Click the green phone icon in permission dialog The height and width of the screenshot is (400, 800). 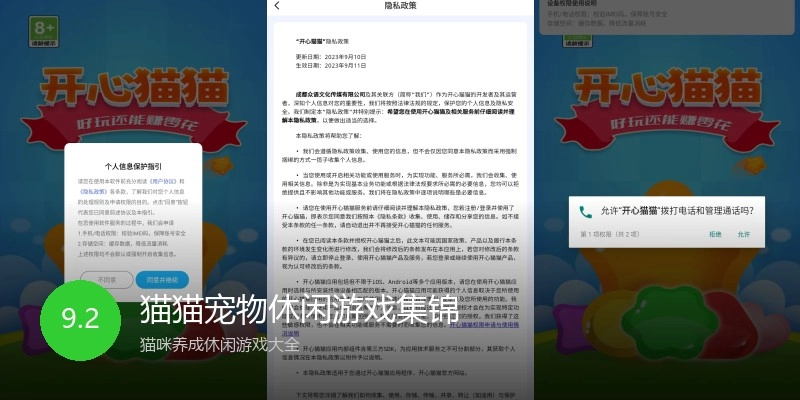[586, 212]
